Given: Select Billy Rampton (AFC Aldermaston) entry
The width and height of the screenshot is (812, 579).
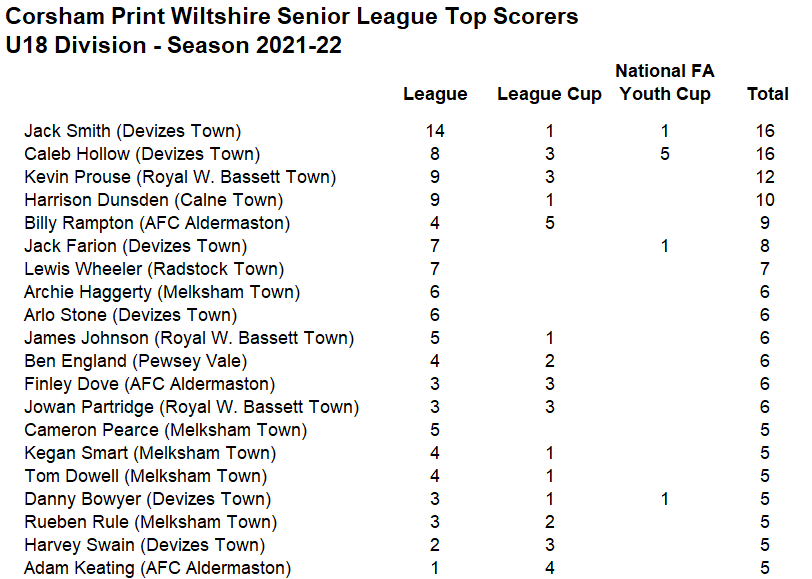Looking at the screenshot, I should (157, 223).
